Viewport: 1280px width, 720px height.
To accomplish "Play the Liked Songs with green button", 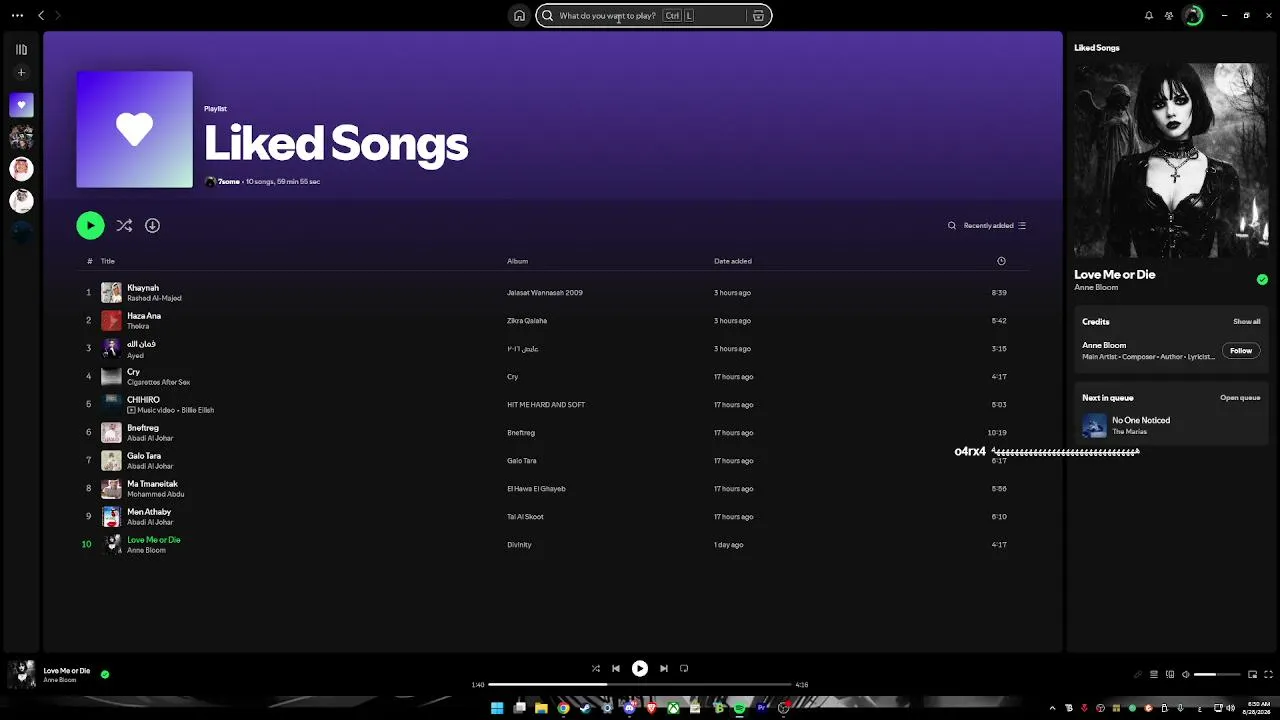I will (x=90, y=226).
